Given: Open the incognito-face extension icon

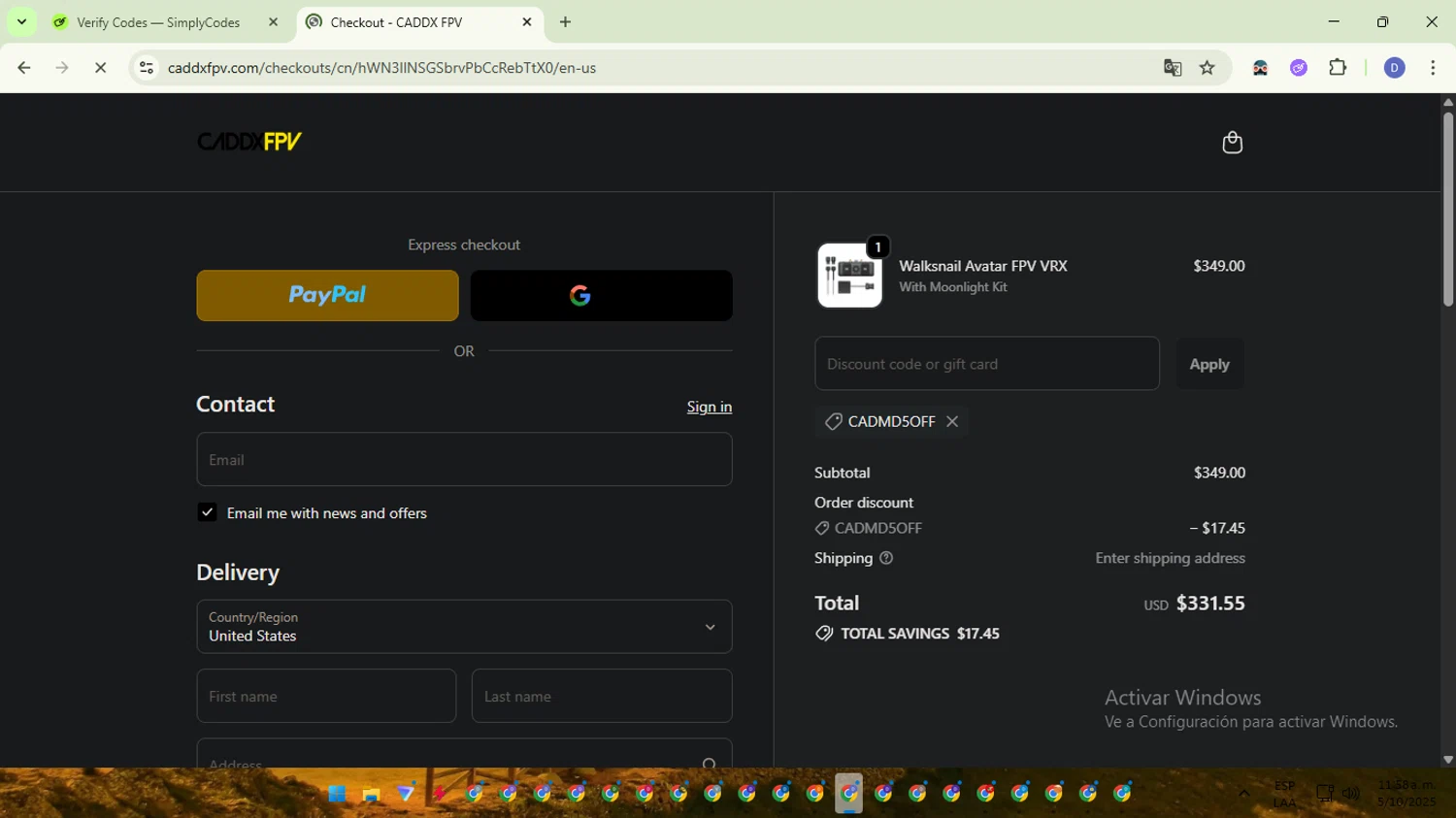Looking at the screenshot, I should point(1260,68).
